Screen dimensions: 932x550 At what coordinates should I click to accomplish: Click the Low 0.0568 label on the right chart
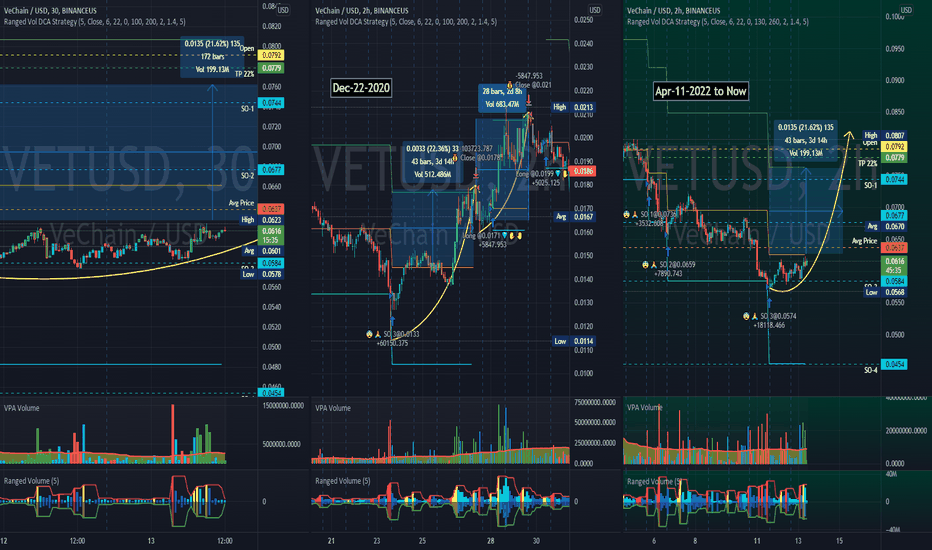coord(895,292)
